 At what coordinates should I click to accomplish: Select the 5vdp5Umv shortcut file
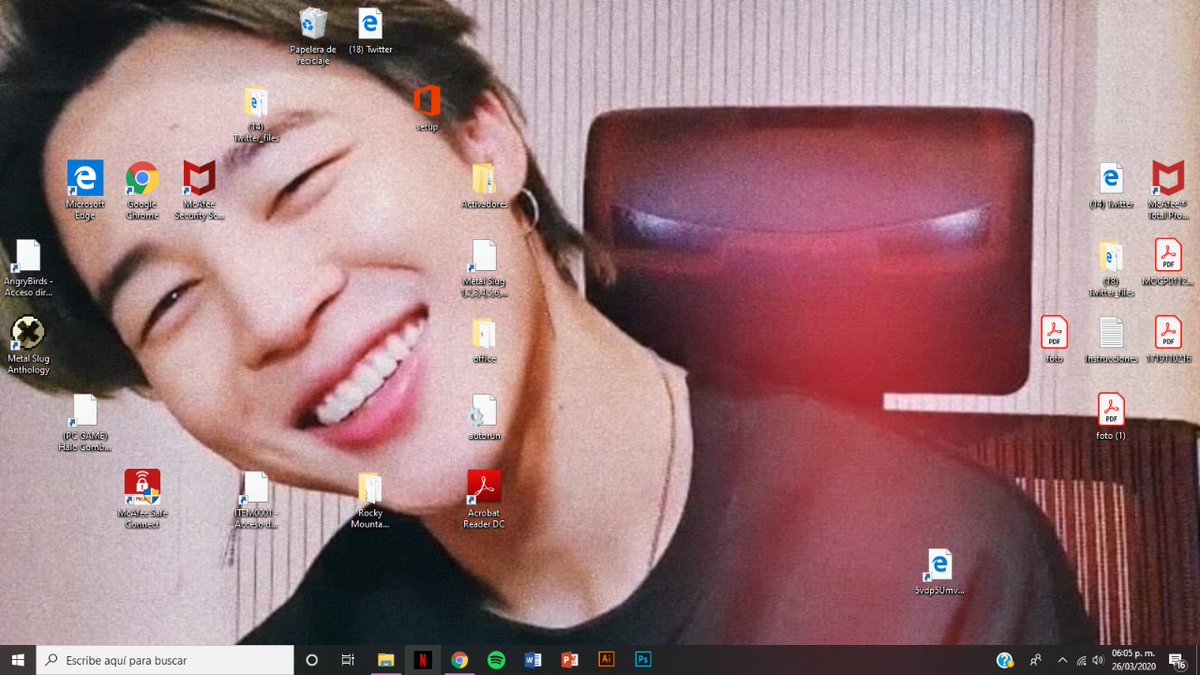pos(939,565)
